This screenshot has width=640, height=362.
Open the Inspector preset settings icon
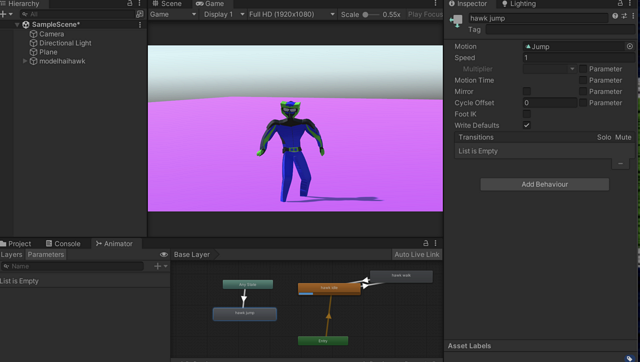tap(624, 16)
